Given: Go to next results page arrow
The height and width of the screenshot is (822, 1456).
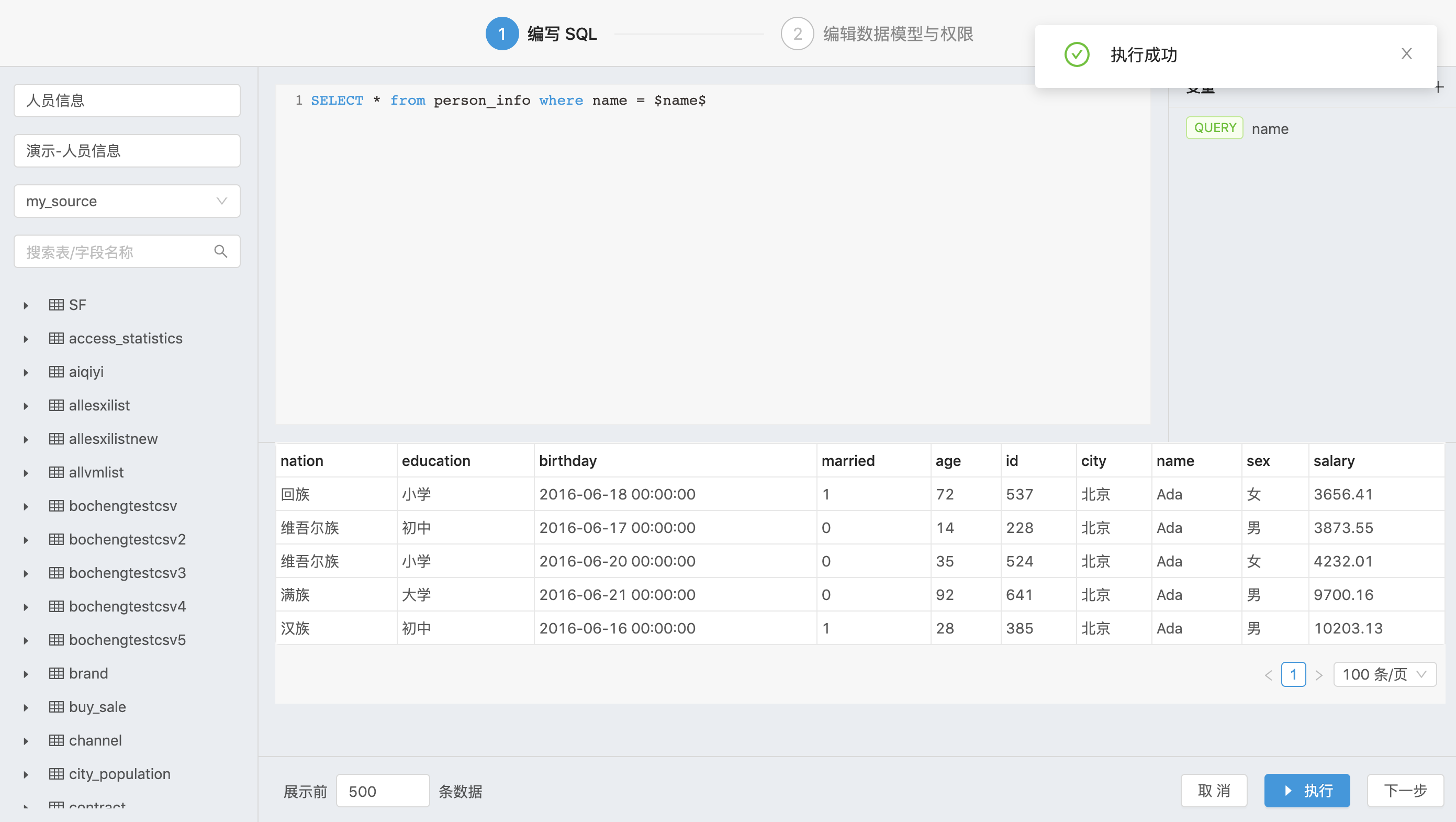Looking at the screenshot, I should pos(1319,675).
